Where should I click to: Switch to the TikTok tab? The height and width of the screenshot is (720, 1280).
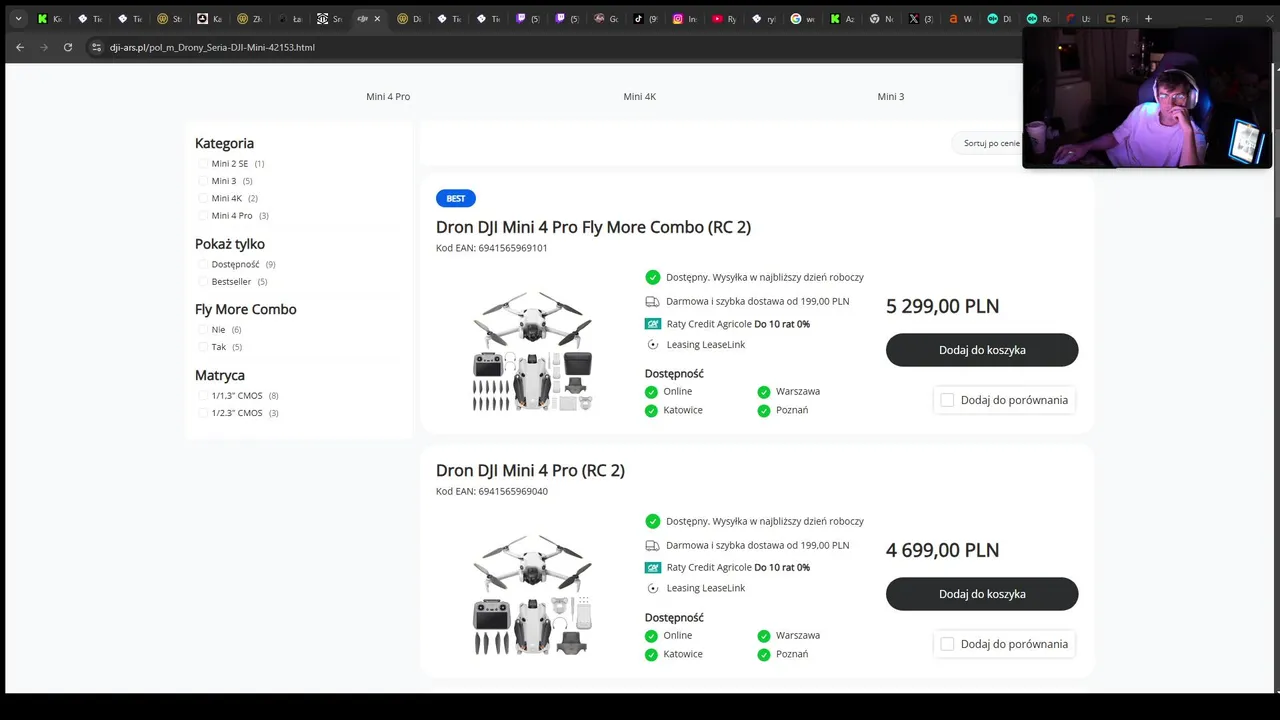645,19
